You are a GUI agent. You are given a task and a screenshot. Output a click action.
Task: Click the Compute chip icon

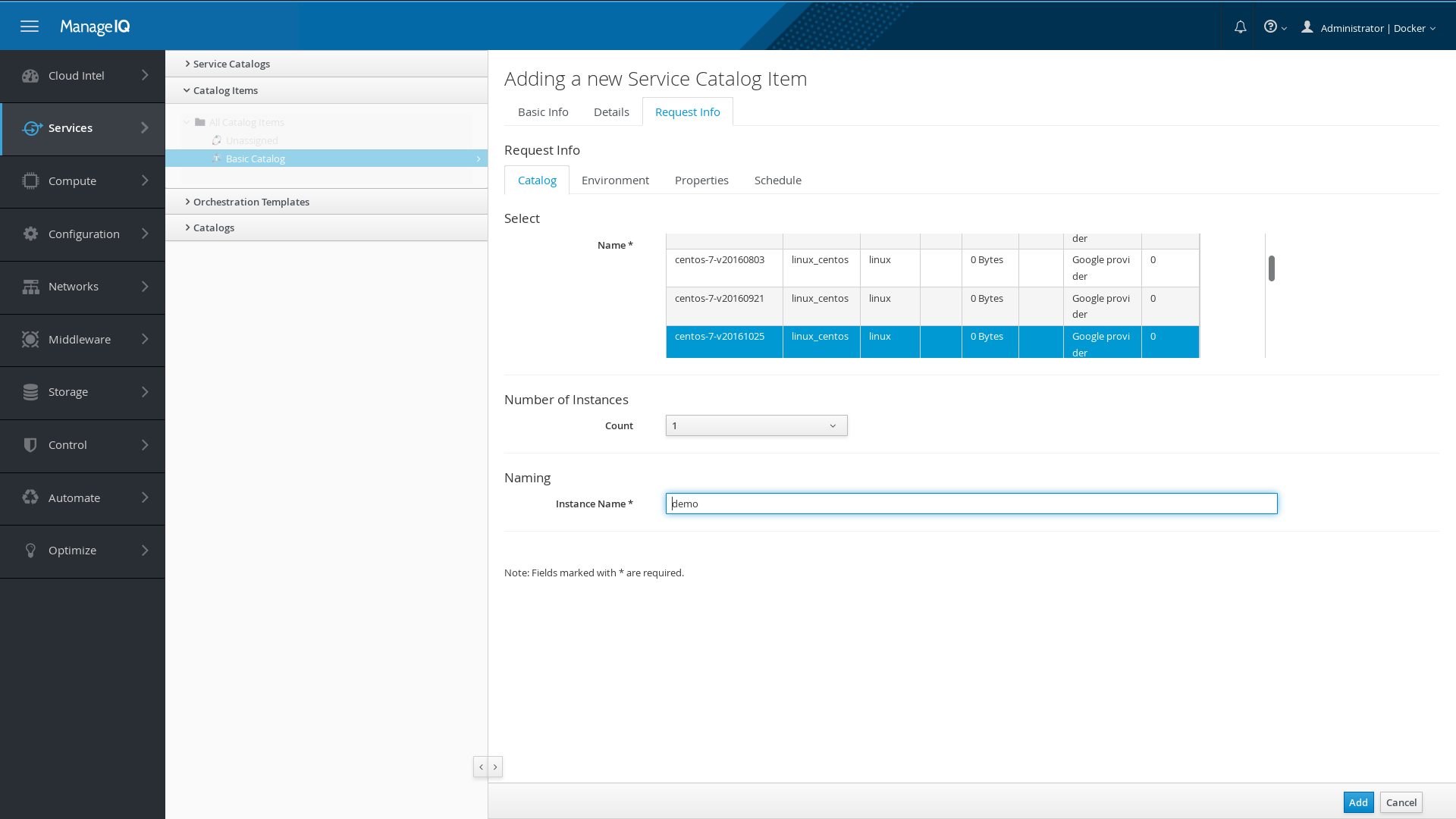point(30,181)
